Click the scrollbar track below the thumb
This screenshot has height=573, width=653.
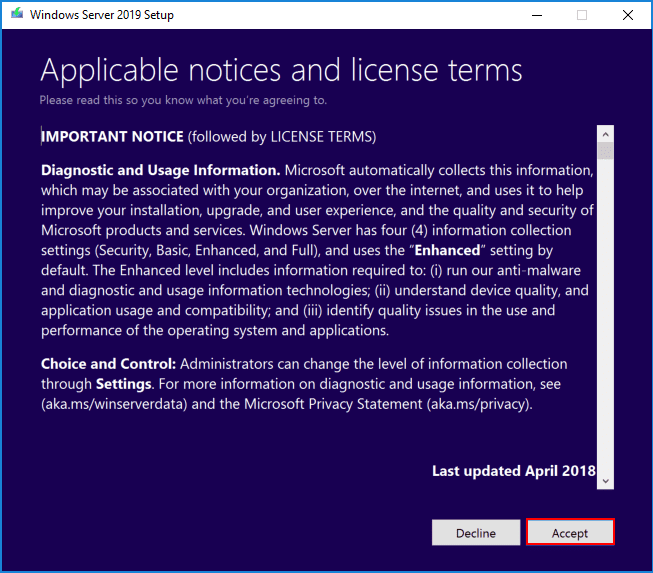pyautogui.click(x=606, y=316)
